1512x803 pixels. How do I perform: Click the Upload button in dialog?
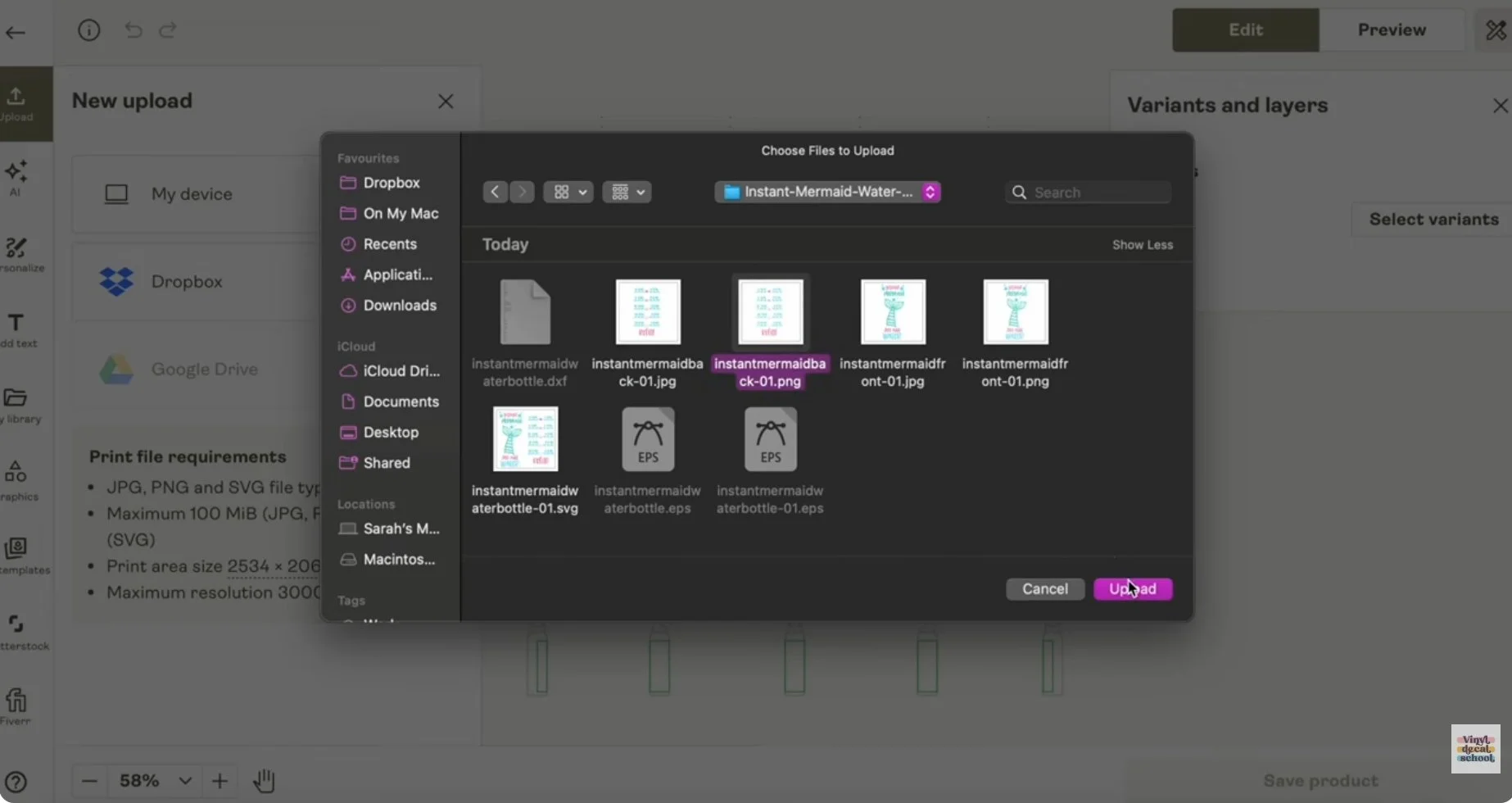1133,589
